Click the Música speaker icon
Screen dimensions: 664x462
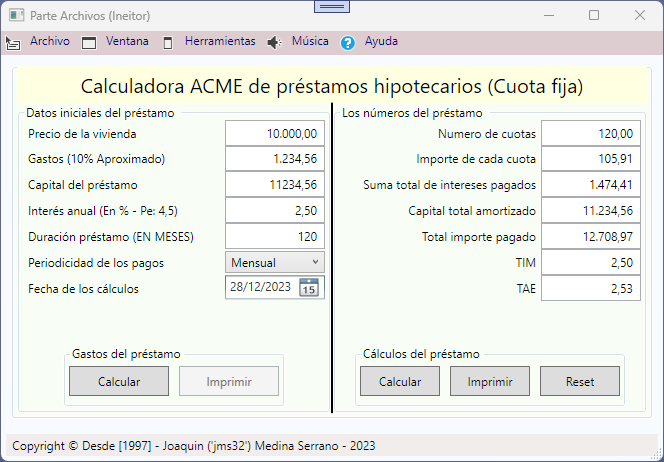point(274,43)
